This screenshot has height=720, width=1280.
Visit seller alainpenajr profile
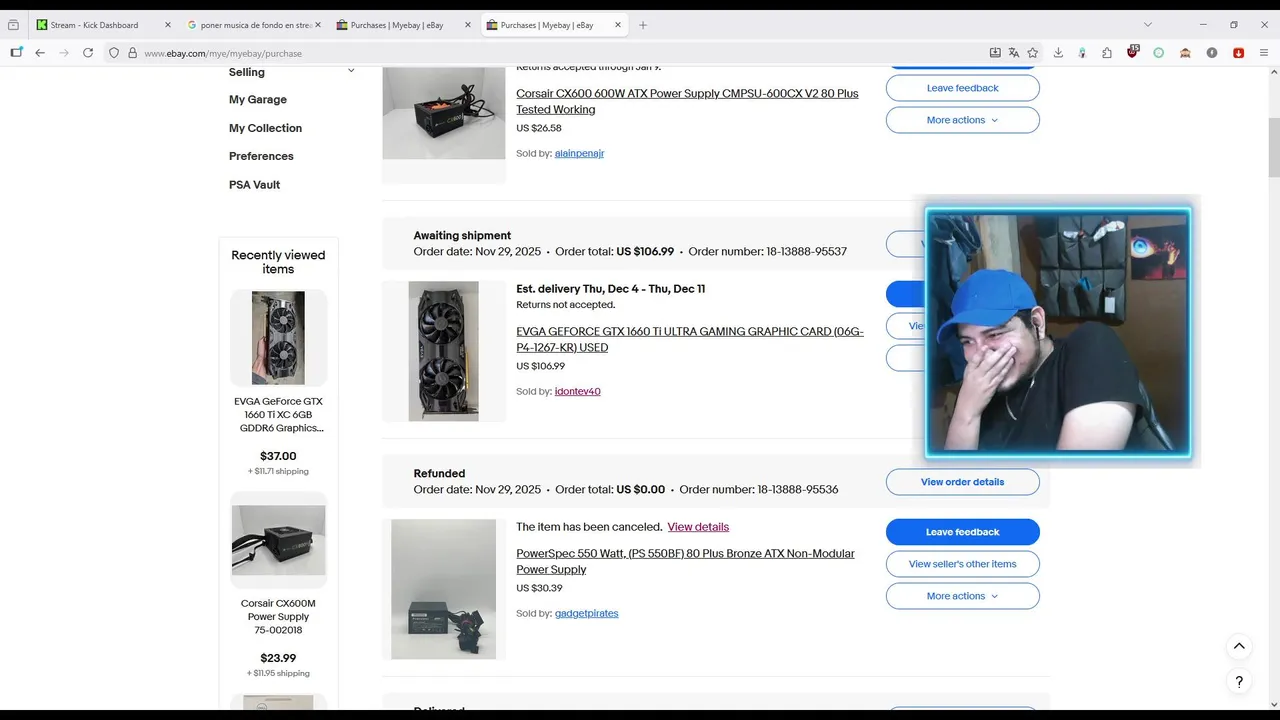click(579, 154)
